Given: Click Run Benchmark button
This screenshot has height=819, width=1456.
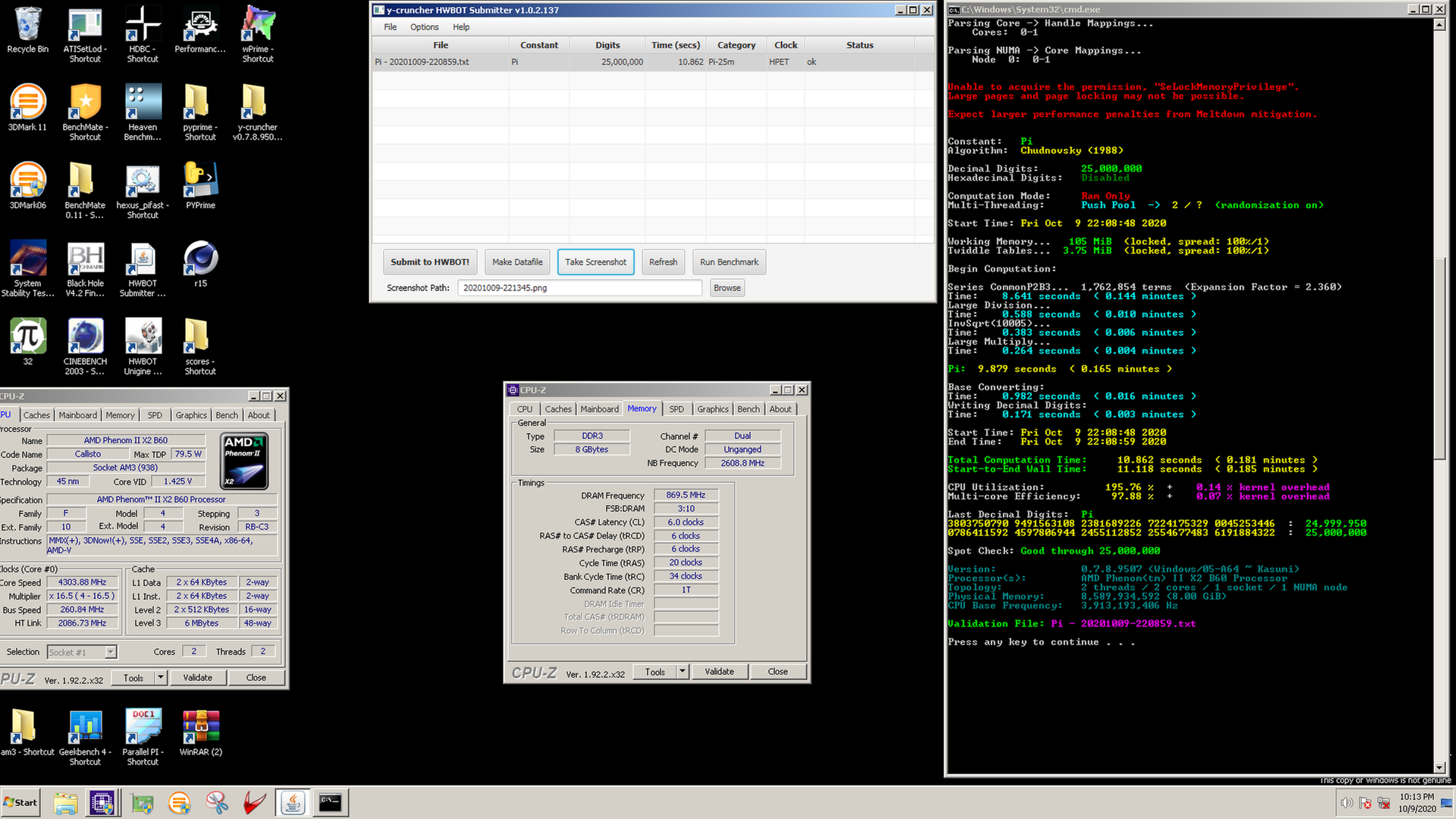Looking at the screenshot, I should tap(729, 262).
